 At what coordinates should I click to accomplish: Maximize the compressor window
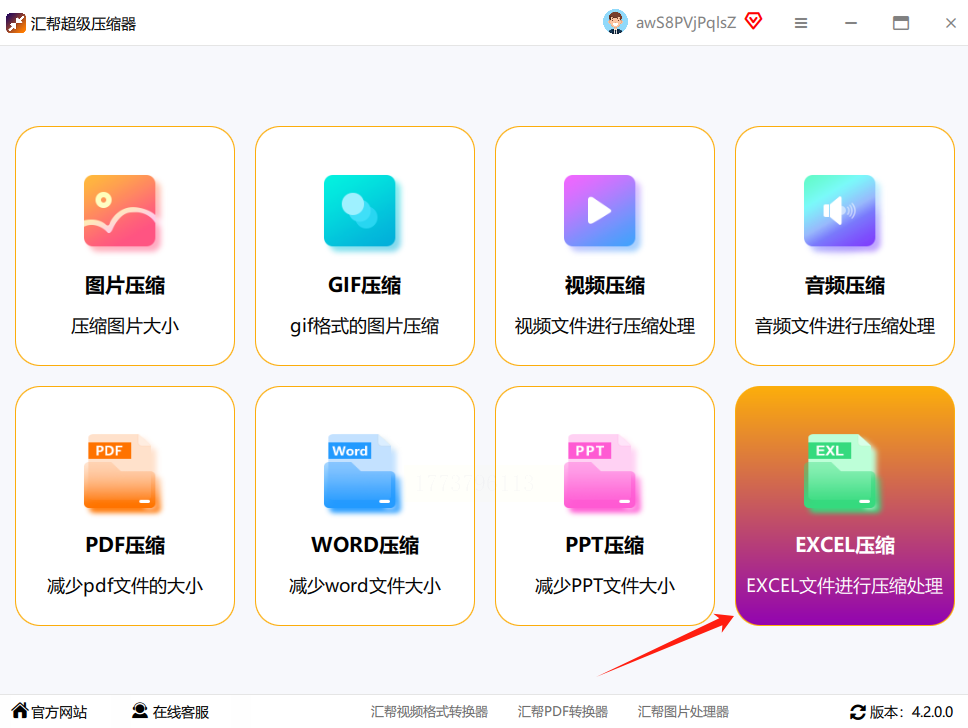click(901, 23)
